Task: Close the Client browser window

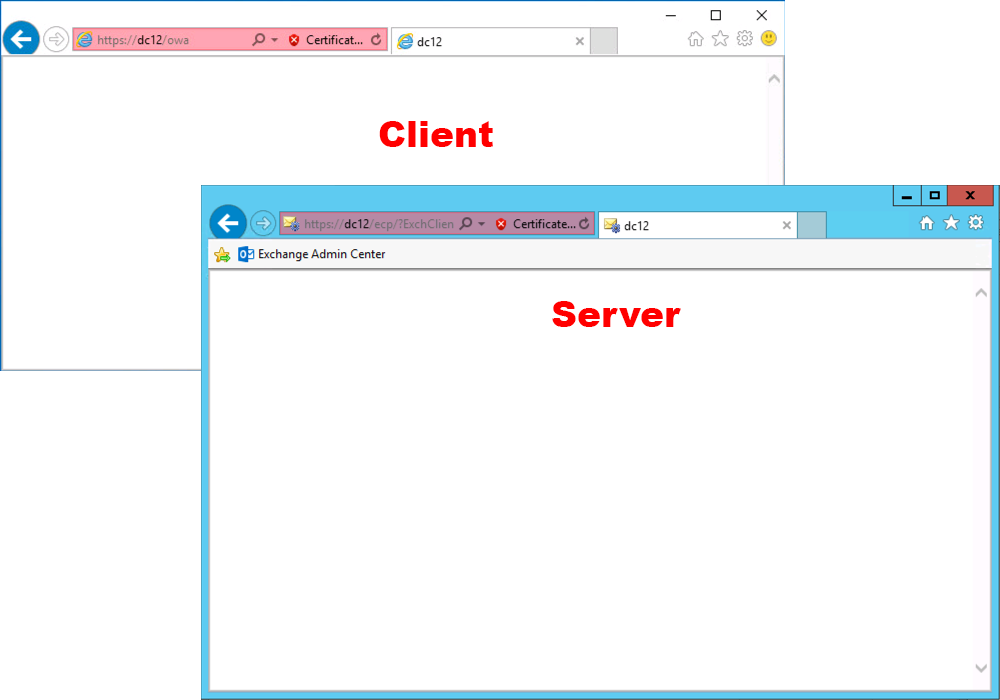Action: 761,15
